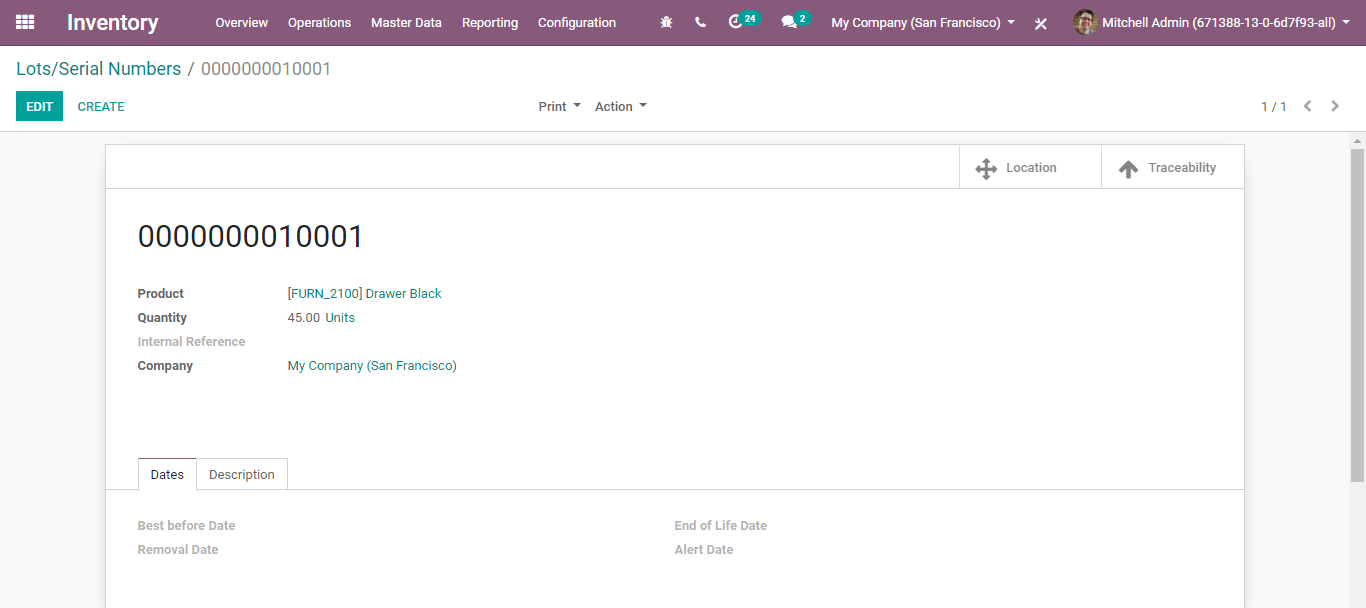
Task: Click the phone call icon
Action: pyautogui.click(x=700, y=22)
